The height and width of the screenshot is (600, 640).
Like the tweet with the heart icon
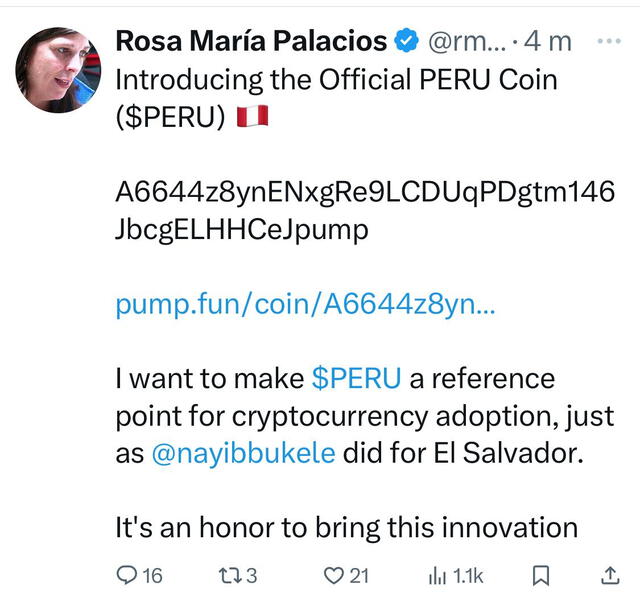click(334, 575)
